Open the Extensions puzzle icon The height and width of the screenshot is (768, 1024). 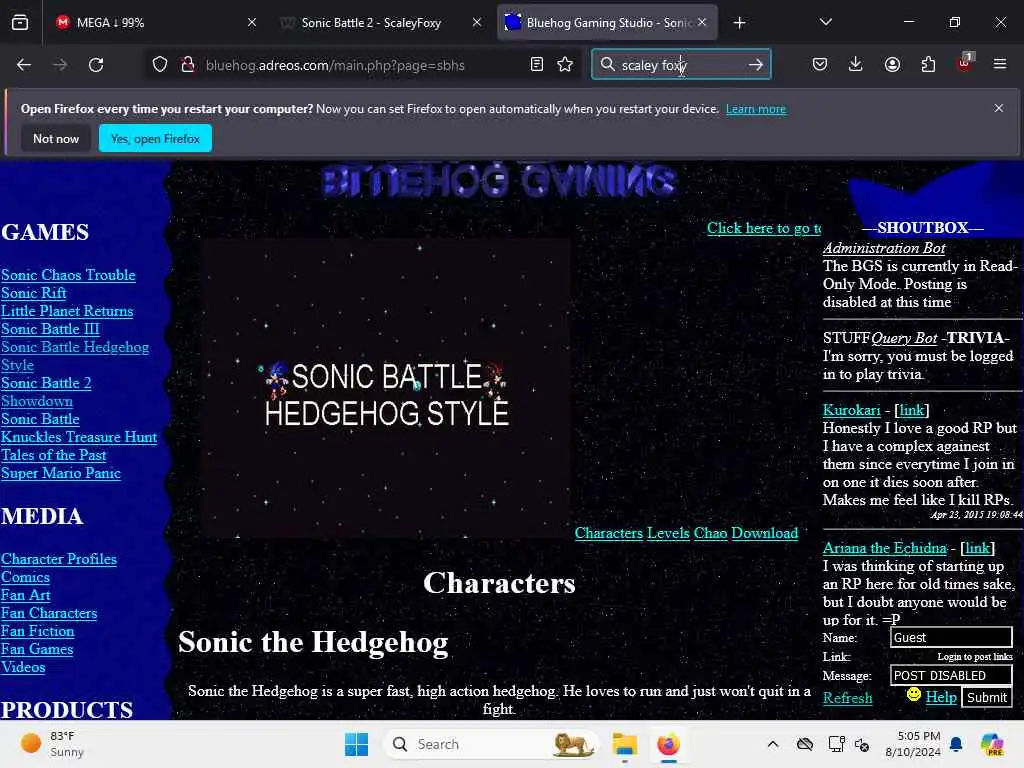coord(928,64)
